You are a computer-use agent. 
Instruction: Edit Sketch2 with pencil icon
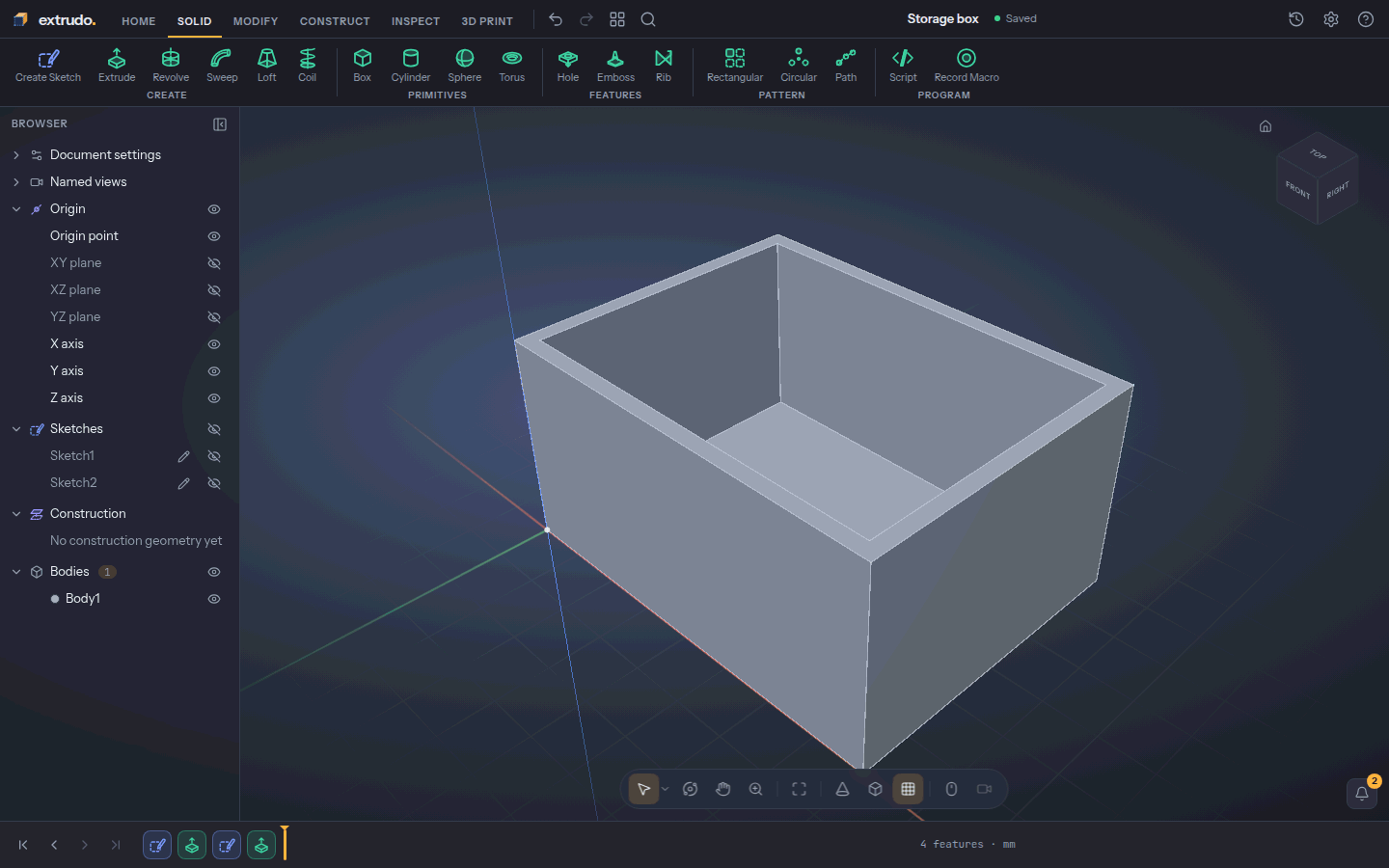point(183,483)
